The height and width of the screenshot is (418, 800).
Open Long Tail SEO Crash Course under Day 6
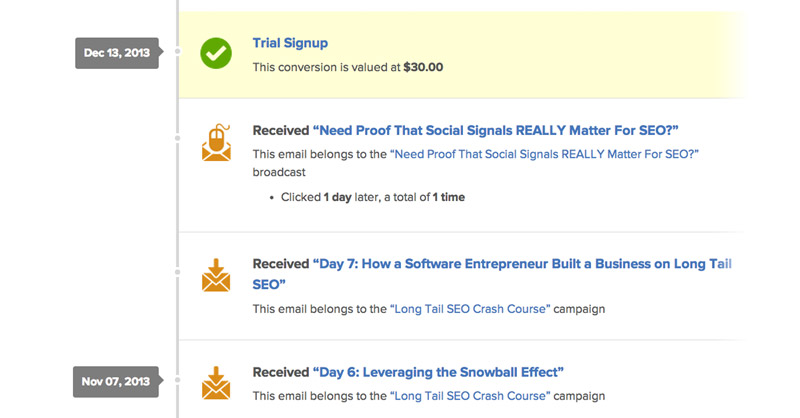tap(470, 396)
